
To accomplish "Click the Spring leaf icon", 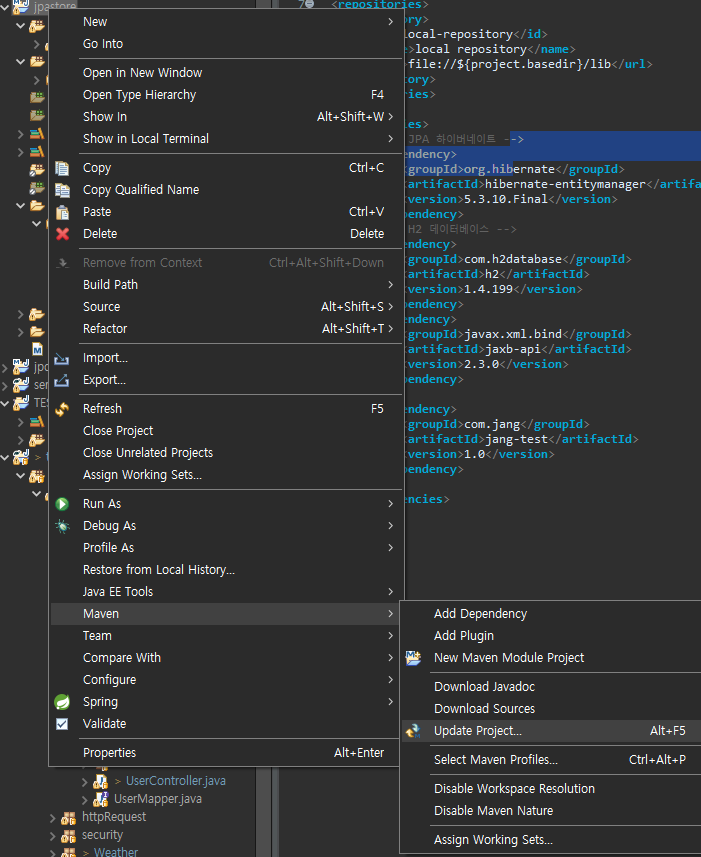I will tap(62, 702).
